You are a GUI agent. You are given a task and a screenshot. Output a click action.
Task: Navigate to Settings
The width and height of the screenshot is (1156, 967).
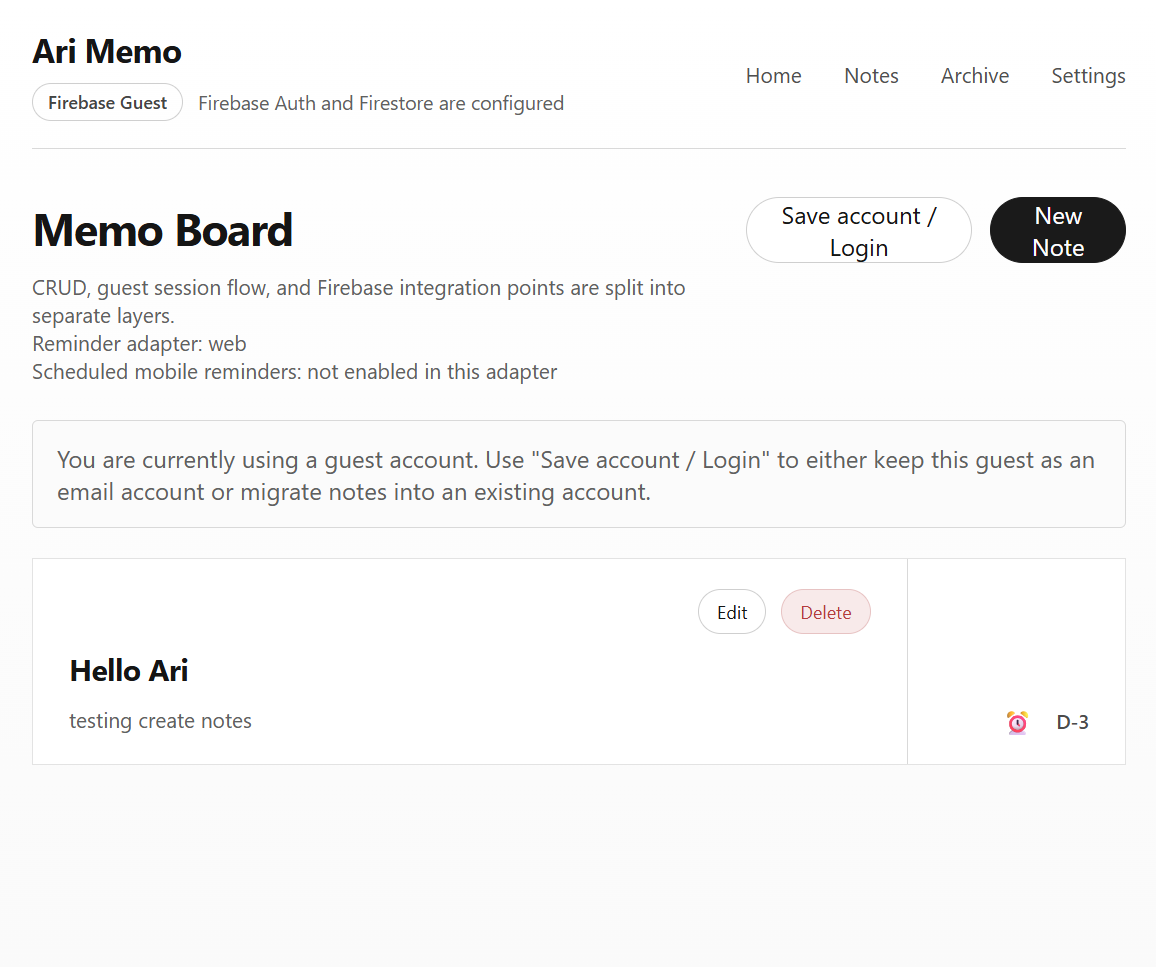click(x=1088, y=76)
